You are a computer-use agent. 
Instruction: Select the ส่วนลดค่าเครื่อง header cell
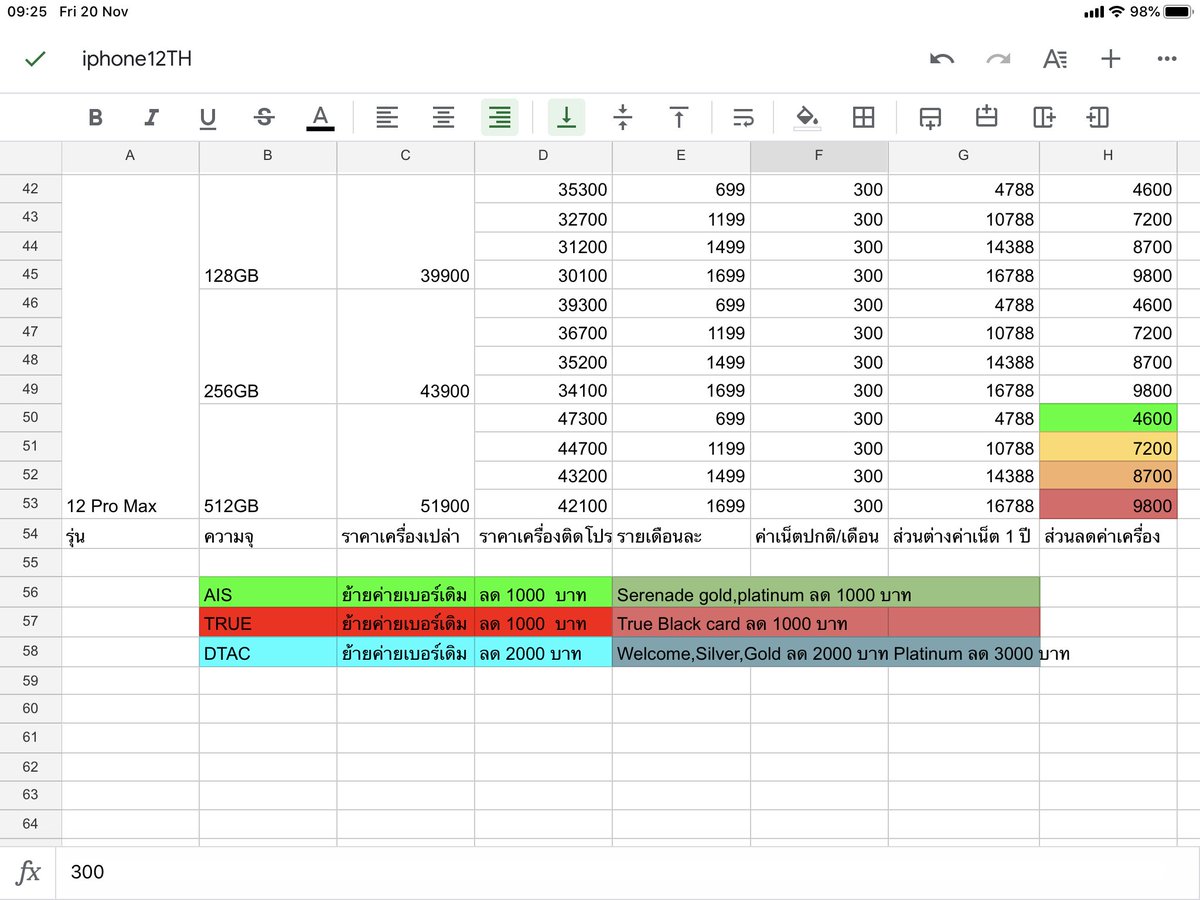1108,534
